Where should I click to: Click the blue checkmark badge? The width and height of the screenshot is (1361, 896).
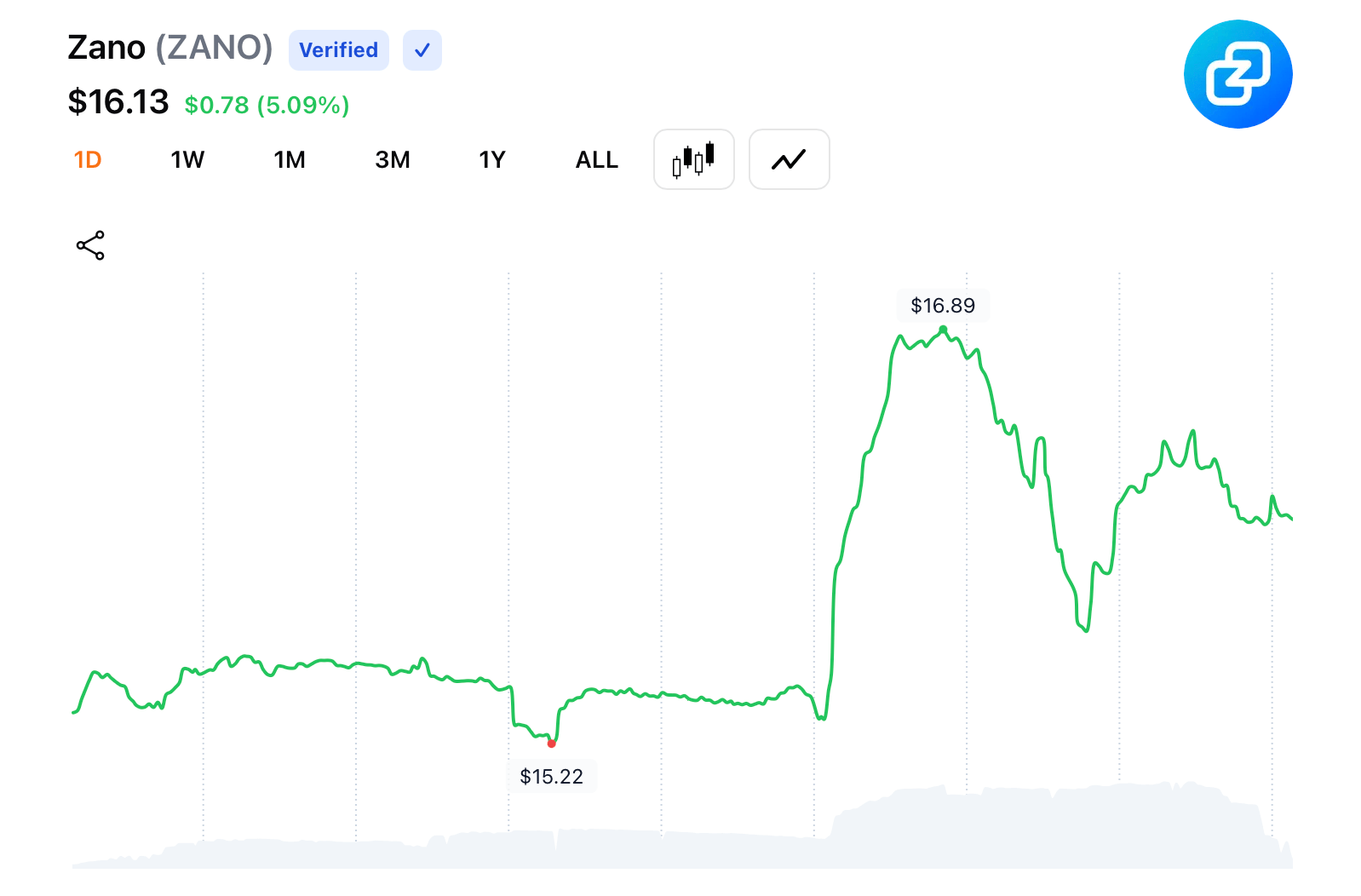click(422, 50)
